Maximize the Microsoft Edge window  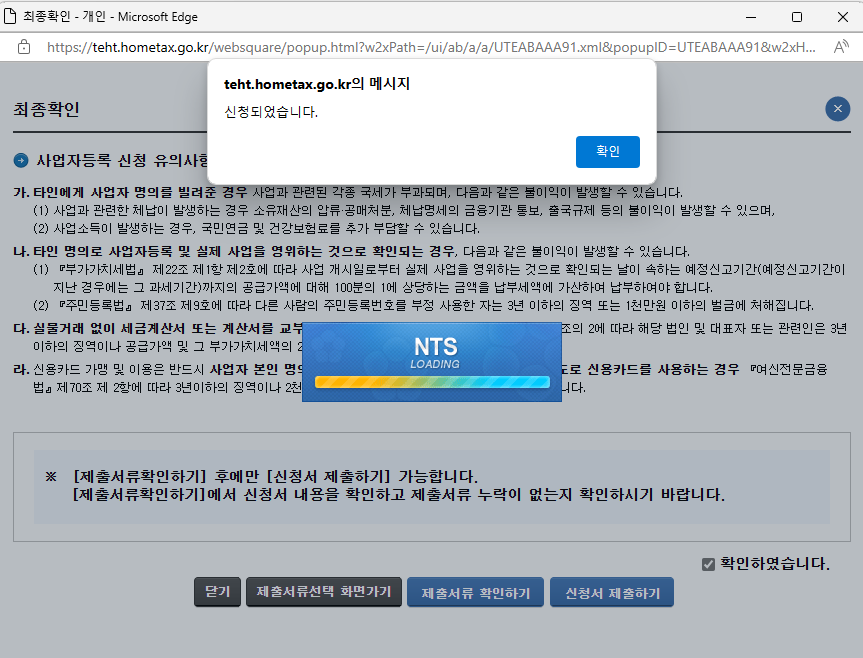(x=796, y=17)
